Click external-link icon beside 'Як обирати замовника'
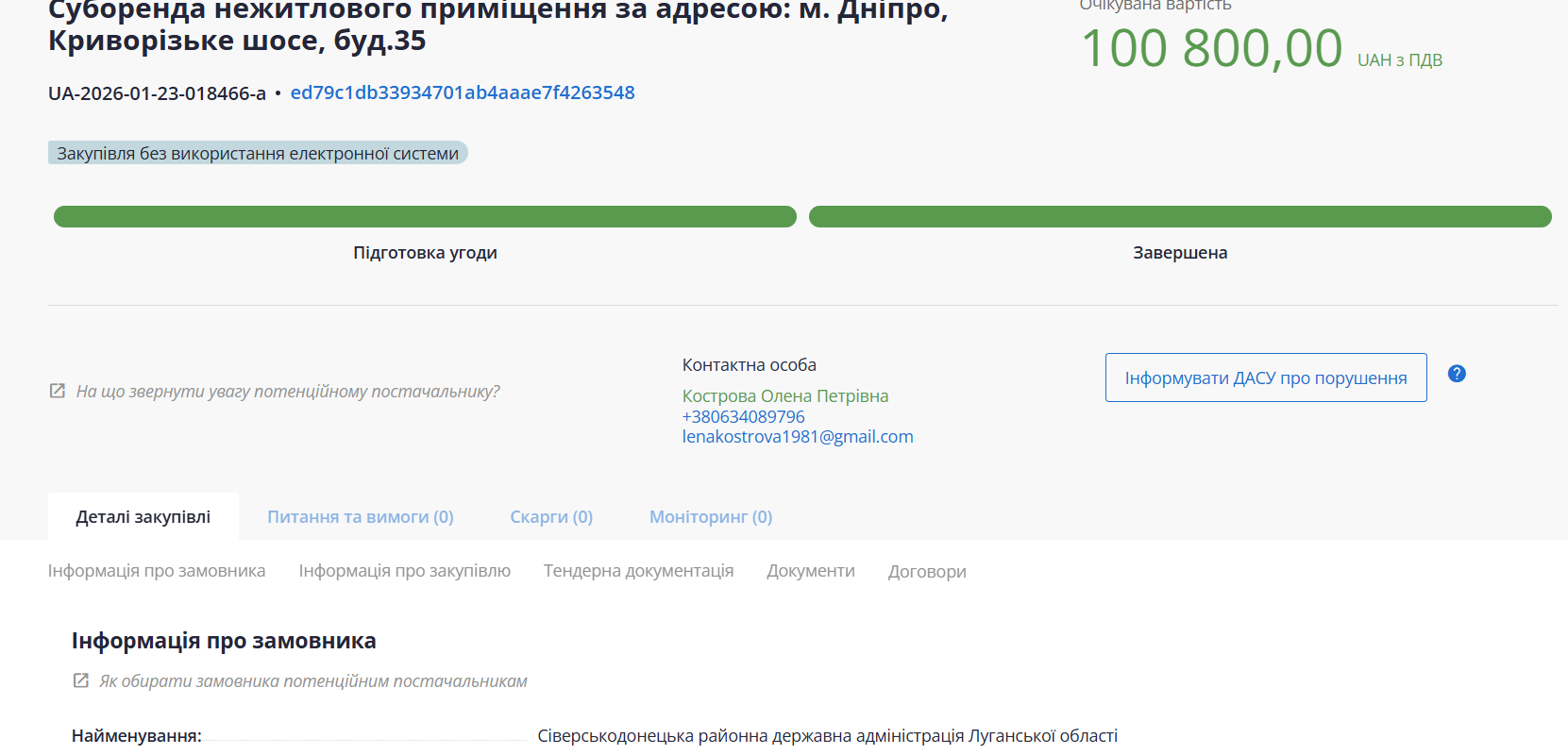The height and width of the screenshot is (755, 1568). click(81, 680)
